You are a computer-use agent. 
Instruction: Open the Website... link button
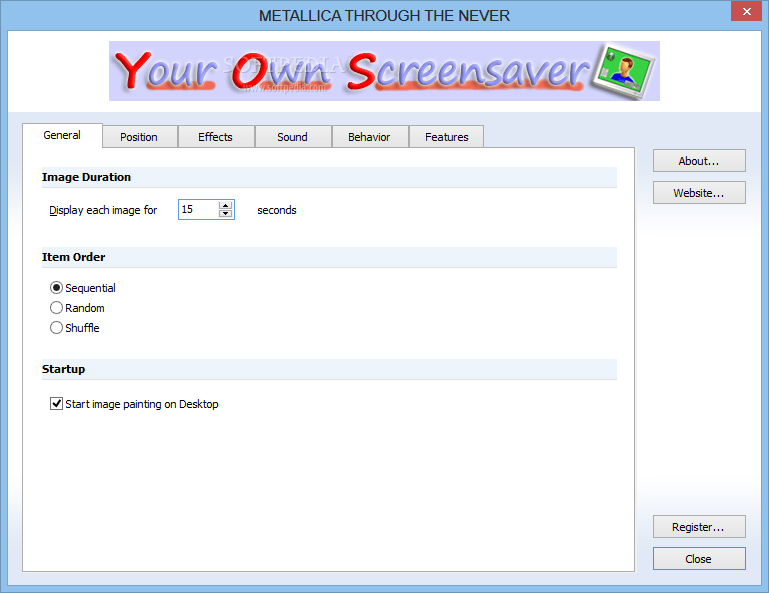(699, 193)
